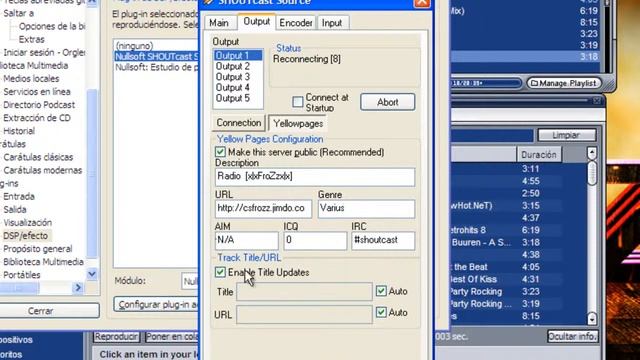Select (ninguno) in the plug-in list
Viewport: 640px width, 360px height.
pyautogui.click(x=135, y=46)
